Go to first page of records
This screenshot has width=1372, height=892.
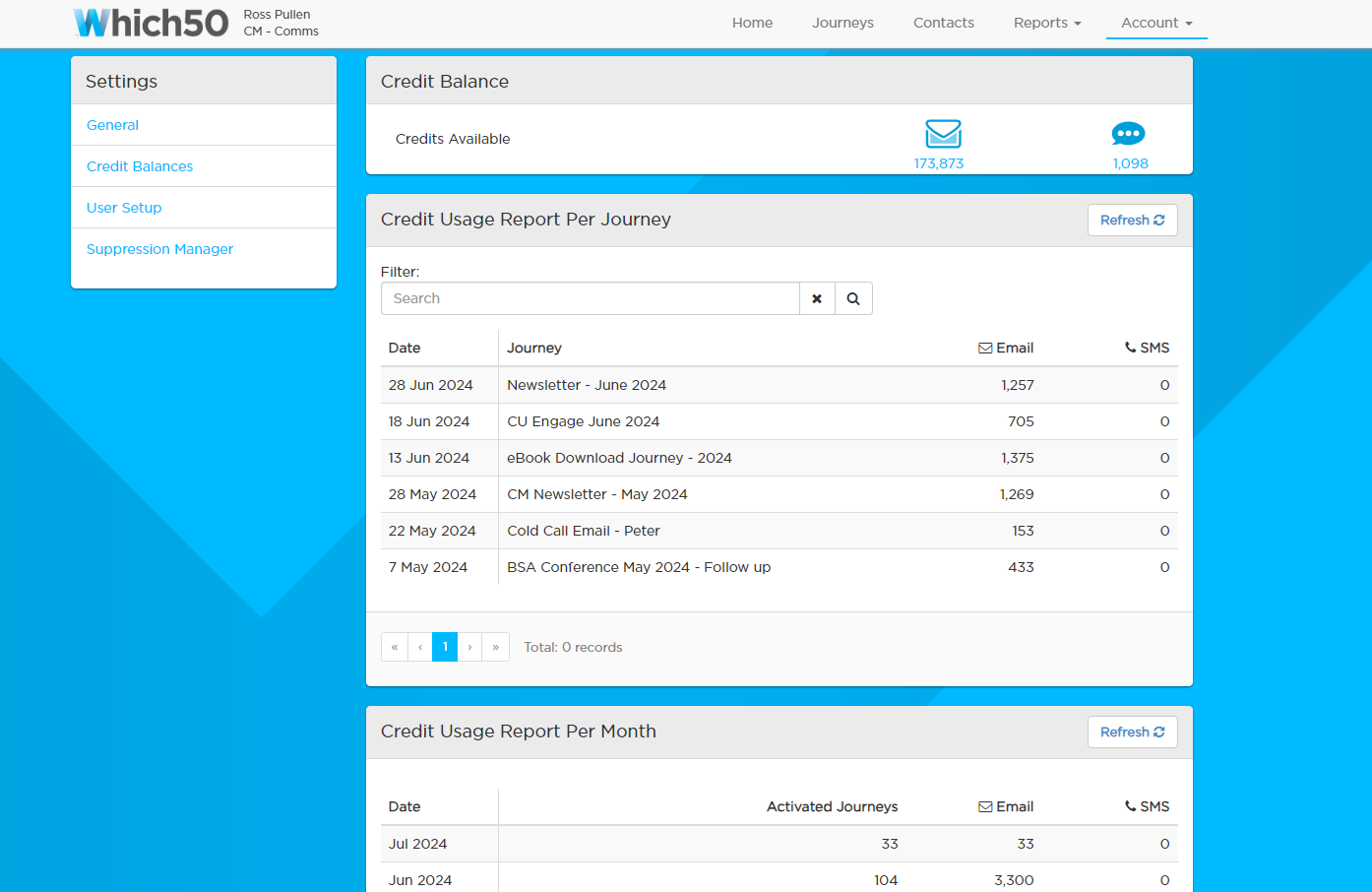(395, 647)
